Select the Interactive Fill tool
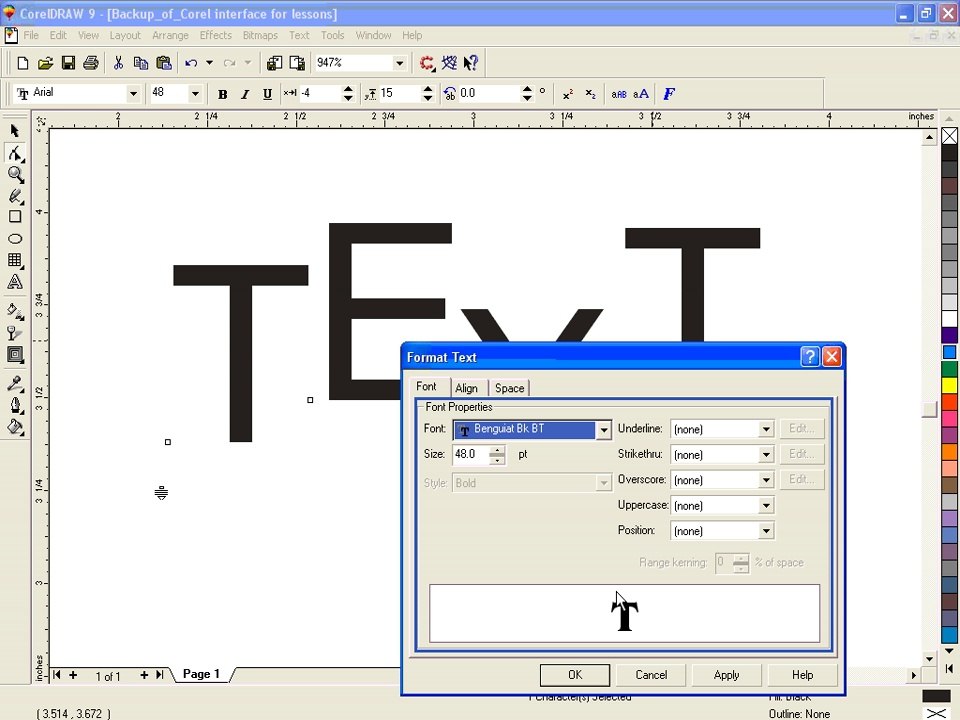 pyautogui.click(x=15, y=311)
